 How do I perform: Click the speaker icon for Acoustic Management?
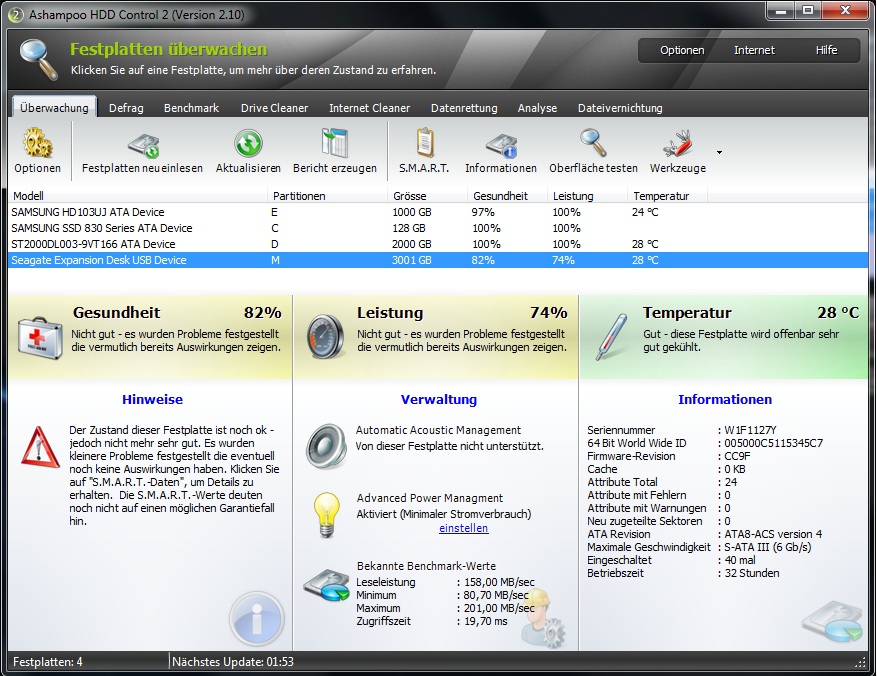point(326,446)
